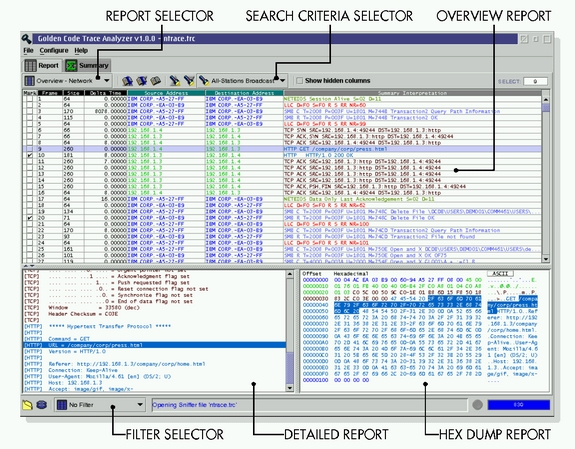
Task: Switch to the Summary tab
Action: (87, 66)
